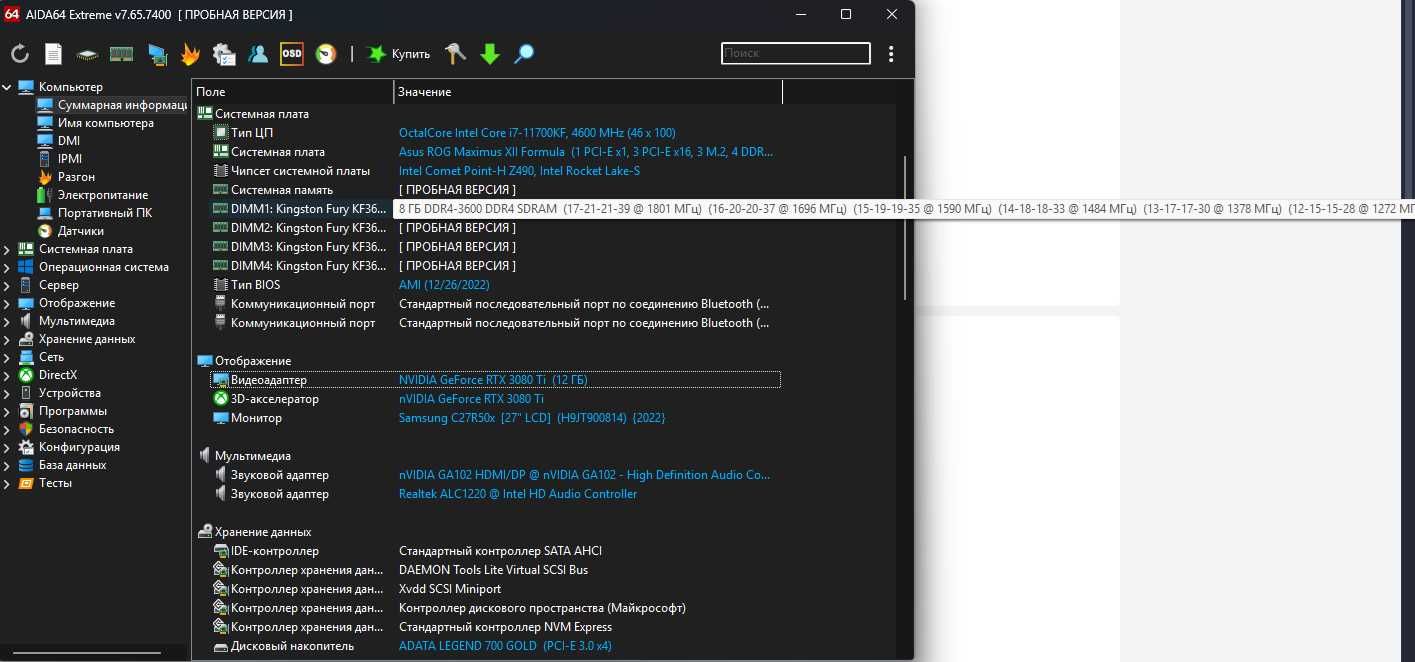Viewport: 1415px width, 662px height.
Task: Select the Дисковый накопитель row
Action: click(x=495, y=646)
